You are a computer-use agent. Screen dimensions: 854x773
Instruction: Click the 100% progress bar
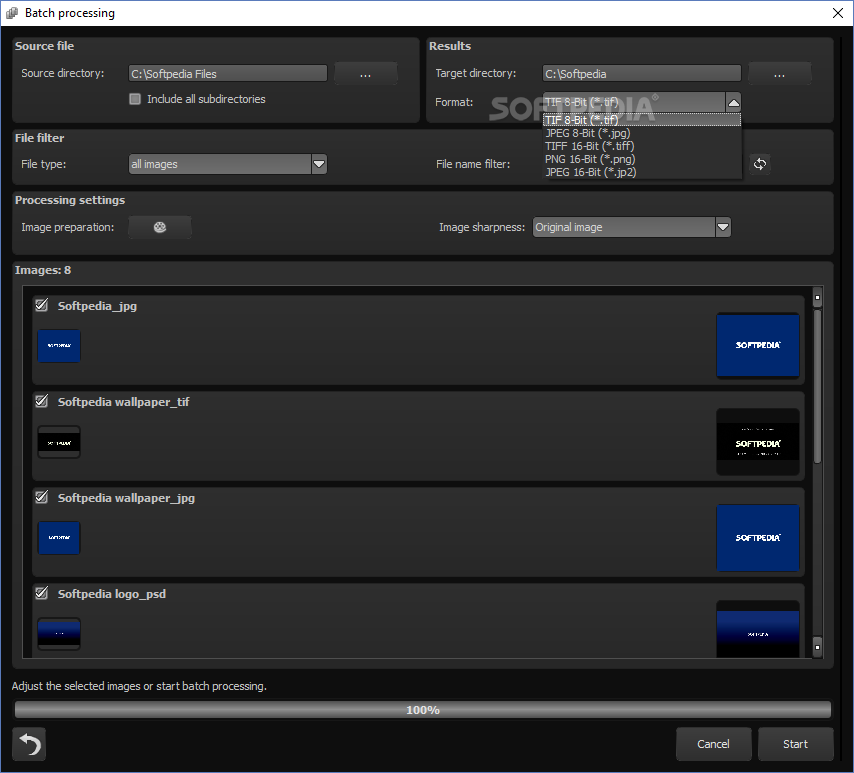[423, 710]
